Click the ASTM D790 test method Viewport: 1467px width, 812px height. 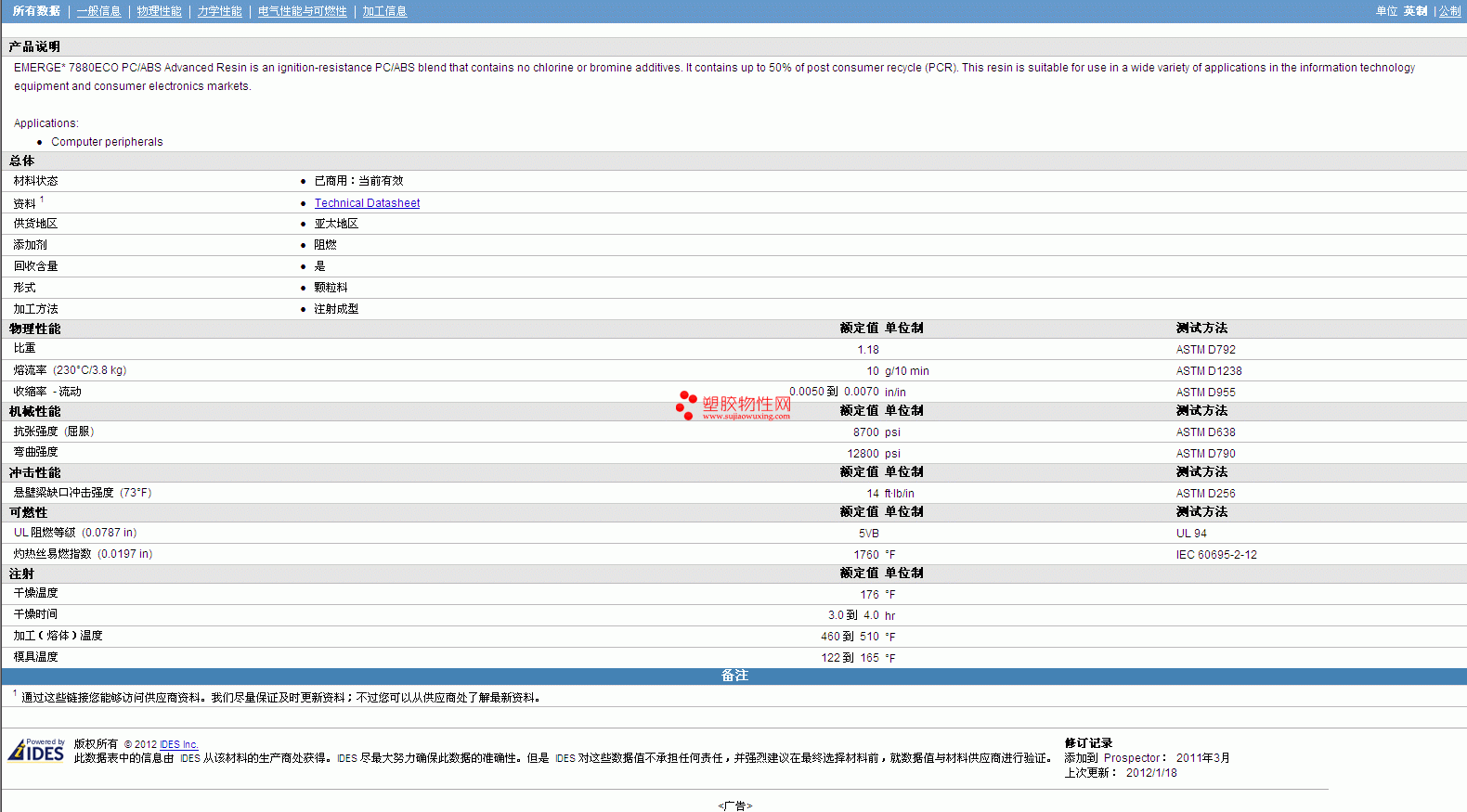click(x=1206, y=454)
